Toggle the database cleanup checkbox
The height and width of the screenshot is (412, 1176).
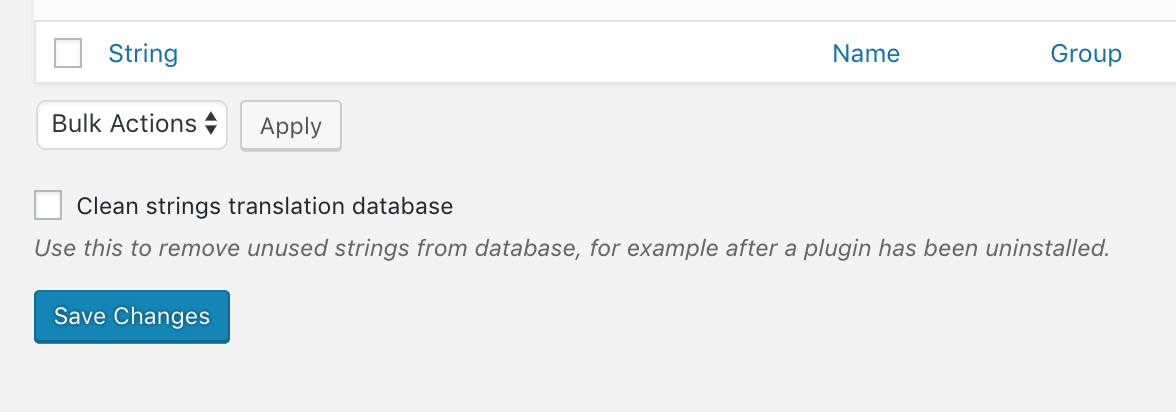pyautogui.click(x=48, y=206)
